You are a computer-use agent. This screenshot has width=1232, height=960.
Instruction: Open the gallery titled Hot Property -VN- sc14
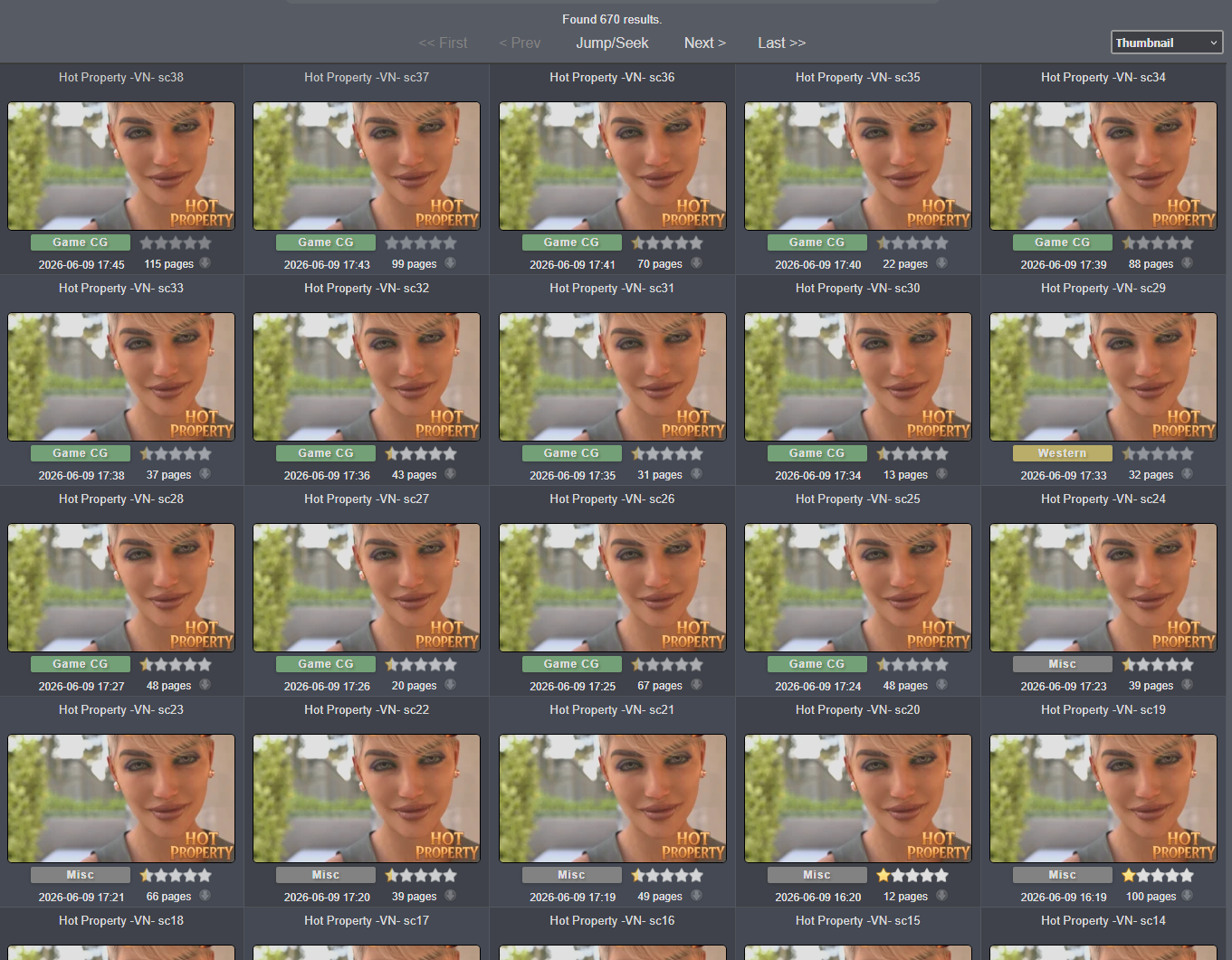1103,921
